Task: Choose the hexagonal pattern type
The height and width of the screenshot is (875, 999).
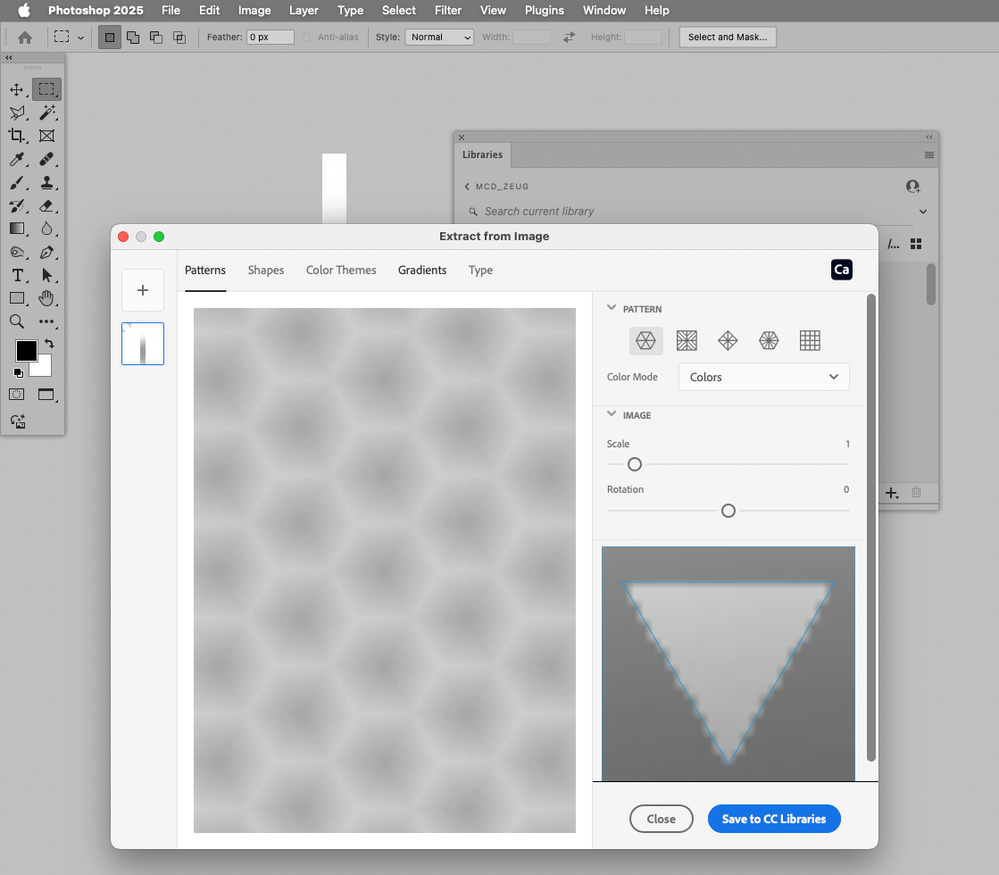Action: [645, 340]
